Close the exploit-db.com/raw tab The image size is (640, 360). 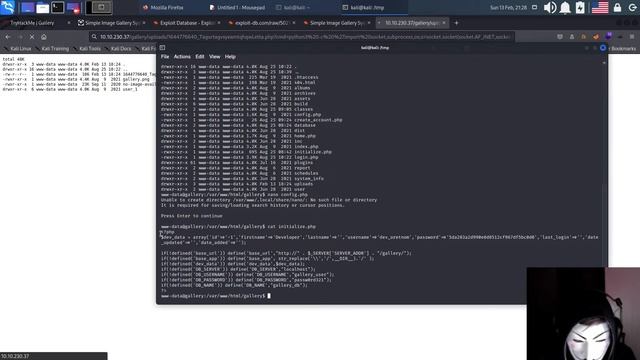pos(294,23)
